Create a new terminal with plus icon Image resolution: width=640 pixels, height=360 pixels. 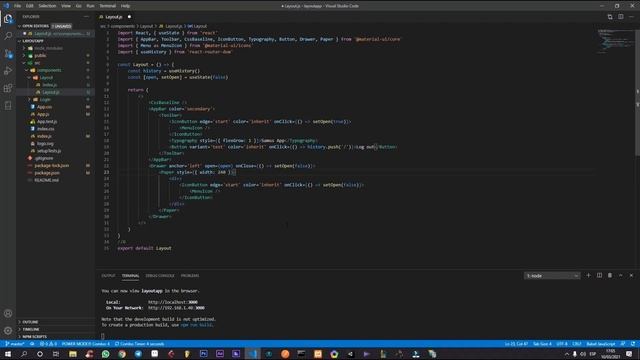point(588,276)
